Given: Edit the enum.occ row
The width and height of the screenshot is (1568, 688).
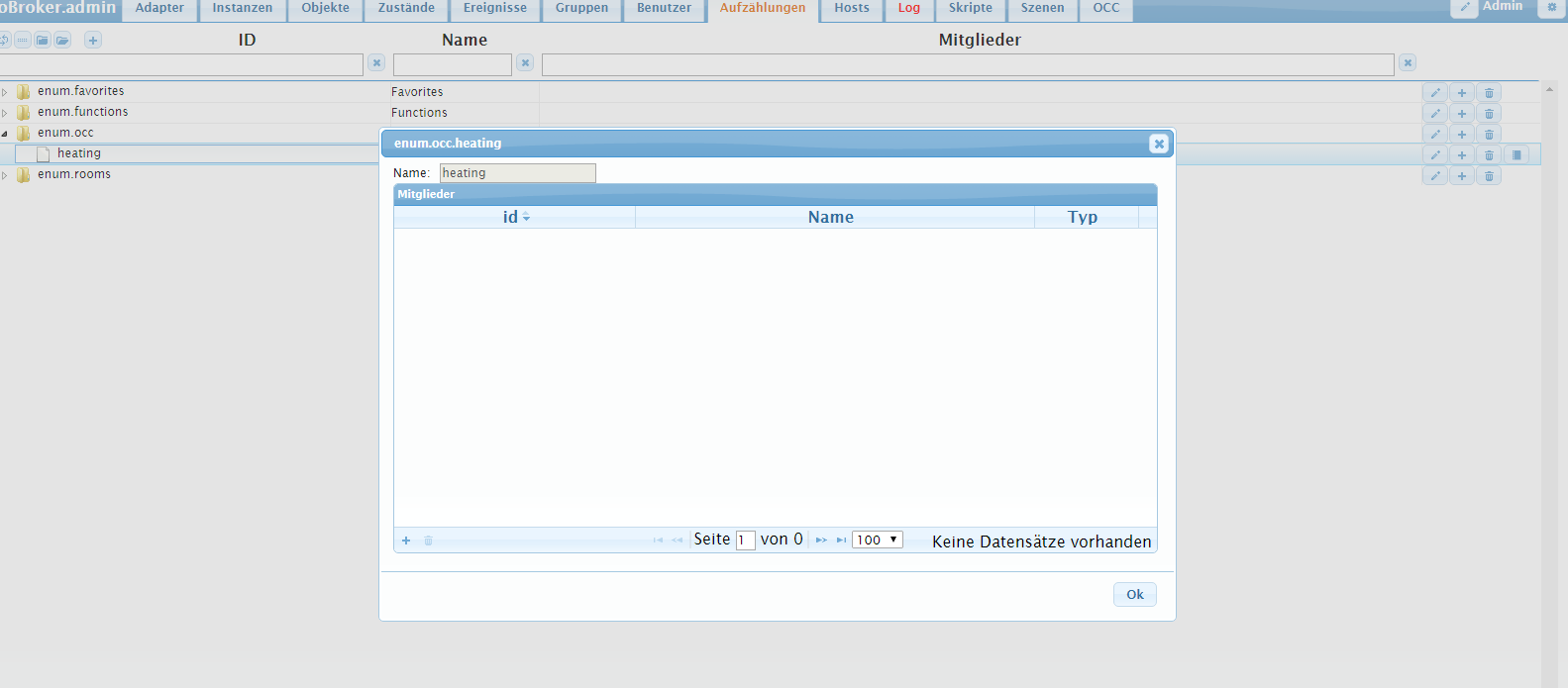Looking at the screenshot, I should click(1435, 134).
